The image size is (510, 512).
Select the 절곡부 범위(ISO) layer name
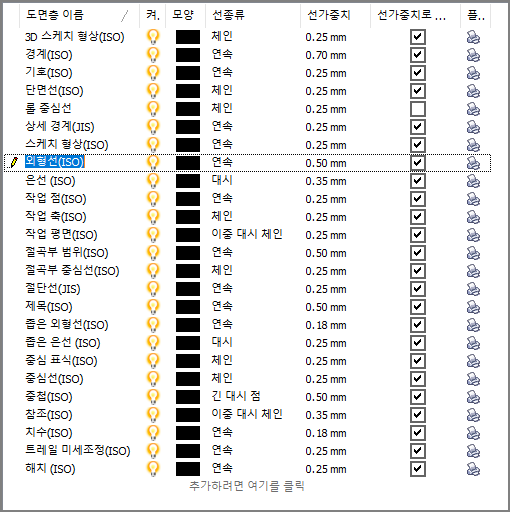pyautogui.click(x=67, y=253)
